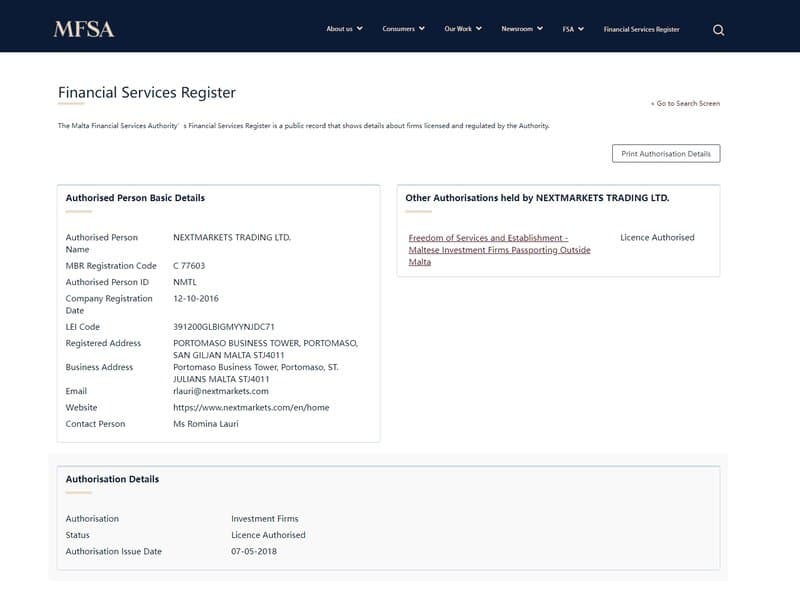Open the FSA menu
800x605 pixels.
568,29
